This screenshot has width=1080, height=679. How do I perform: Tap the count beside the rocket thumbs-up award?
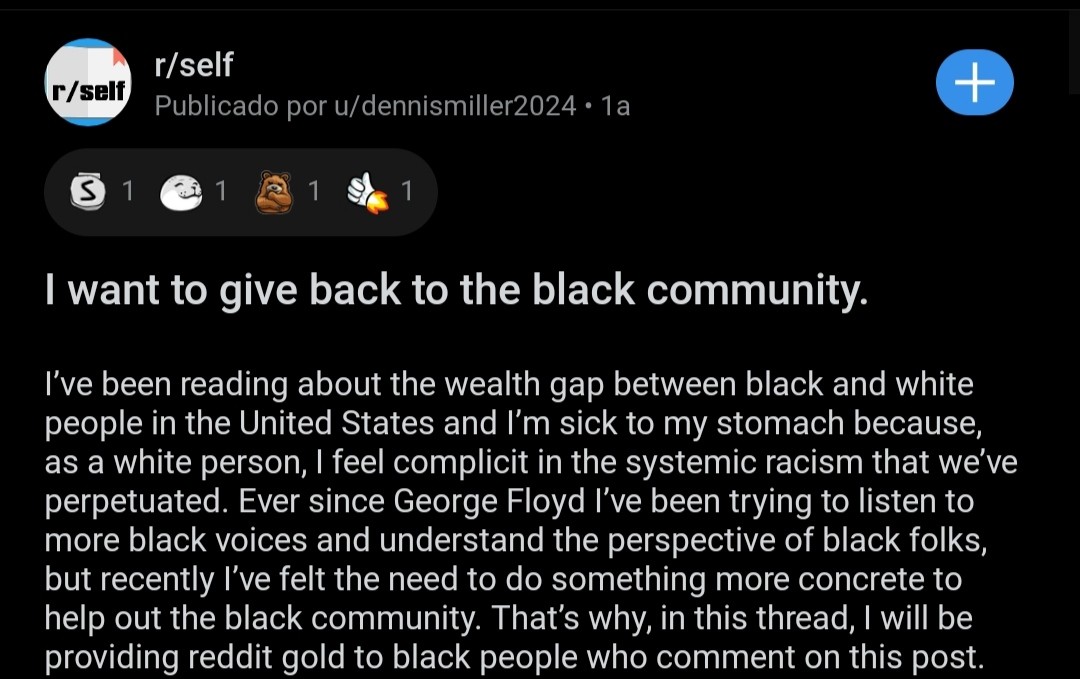click(x=406, y=191)
